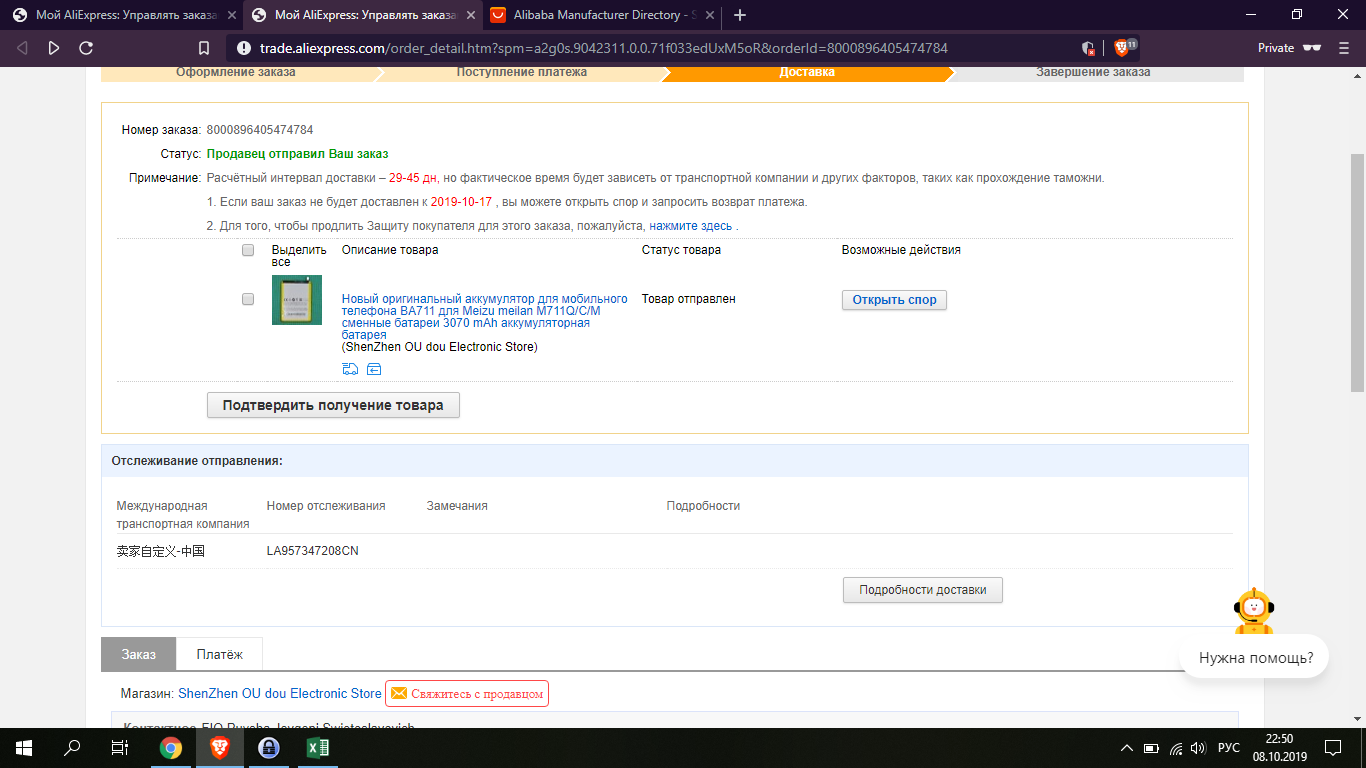Open the Windows notification center

pos(1332,747)
